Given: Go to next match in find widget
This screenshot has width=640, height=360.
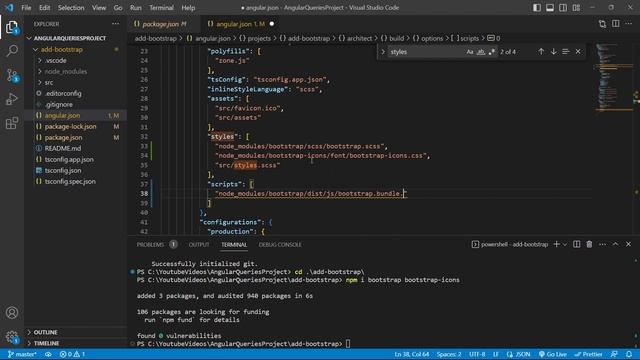Looking at the screenshot, I should click(553, 52).
